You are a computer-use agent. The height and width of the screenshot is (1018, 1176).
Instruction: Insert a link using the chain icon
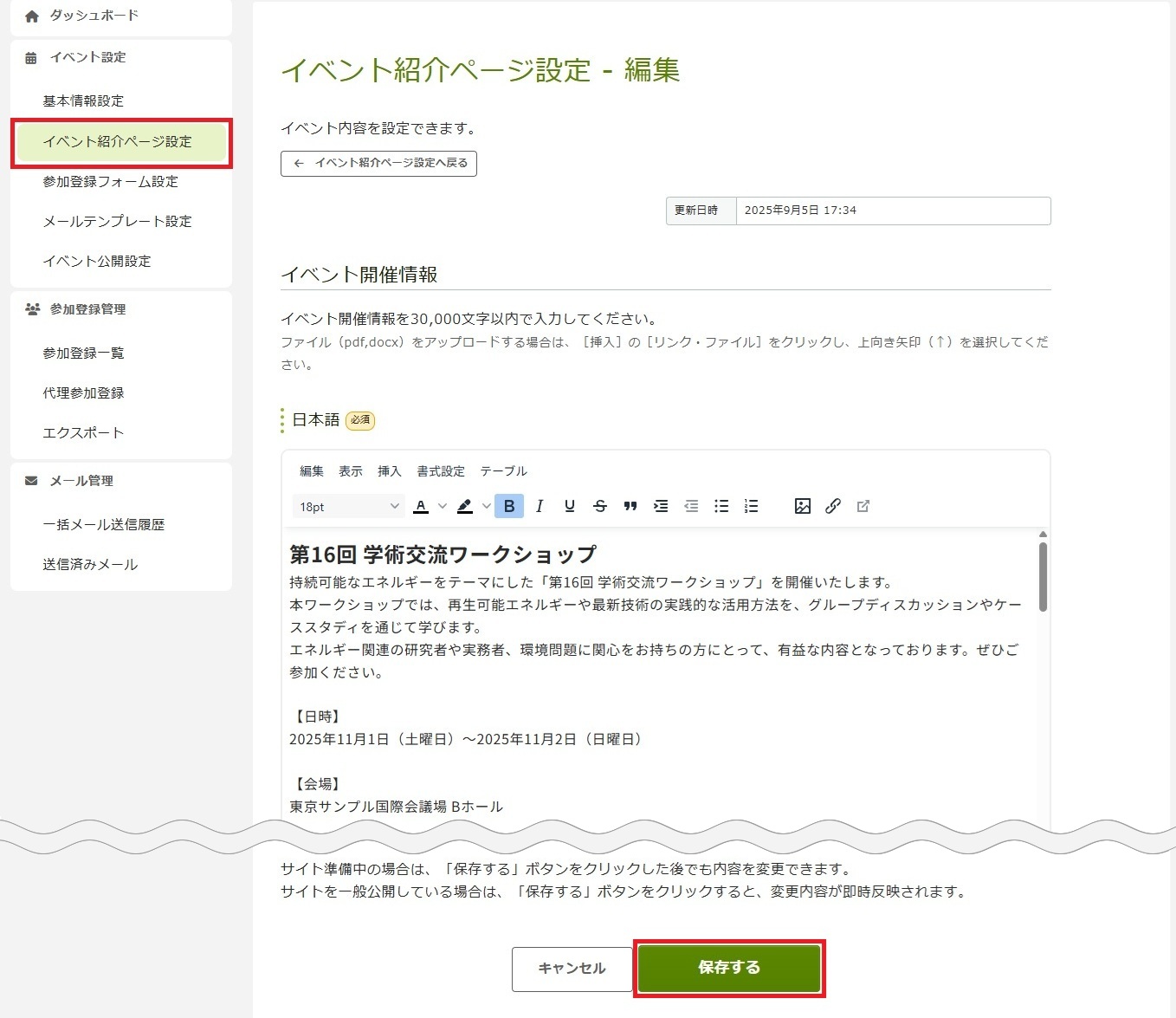click(833, 507)
